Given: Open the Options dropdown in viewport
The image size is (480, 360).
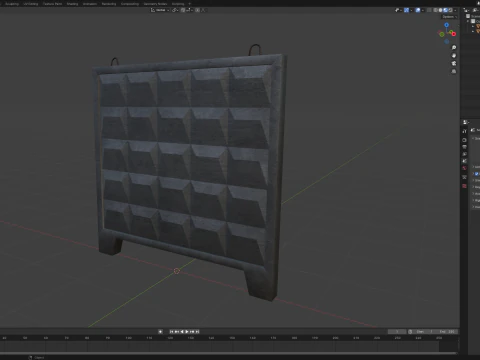Looking at the screenshot, I should pyautogui.click(x=449, y=17).
